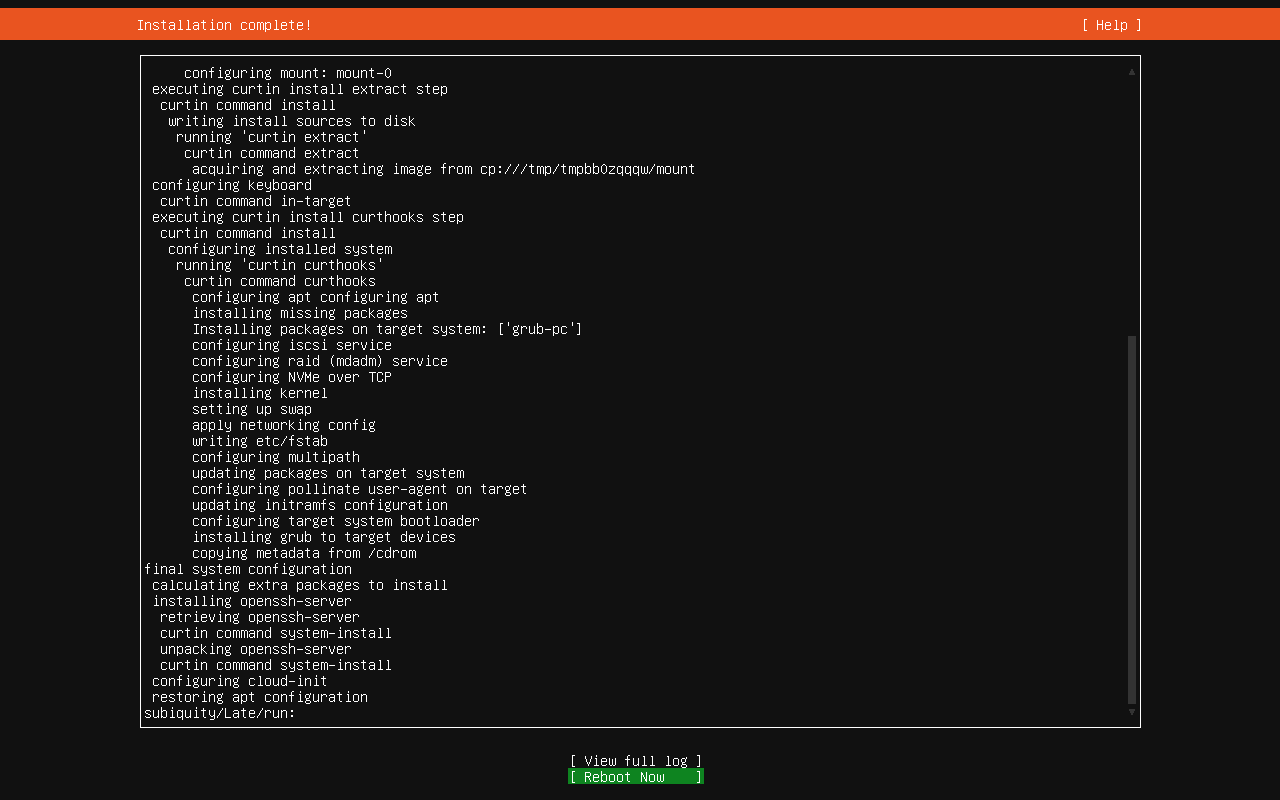Open the View full log option
1280x800 pixels.
[x=635, y=761]
